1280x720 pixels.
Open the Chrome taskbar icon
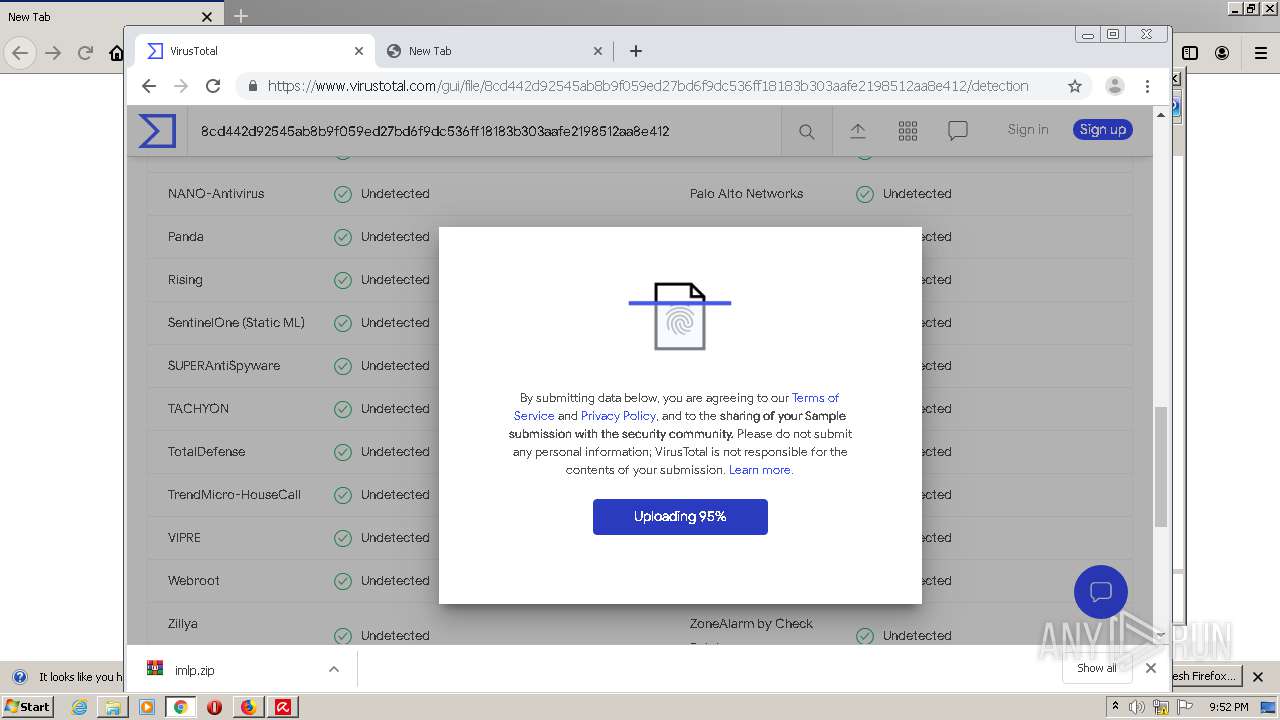point(181,707)
